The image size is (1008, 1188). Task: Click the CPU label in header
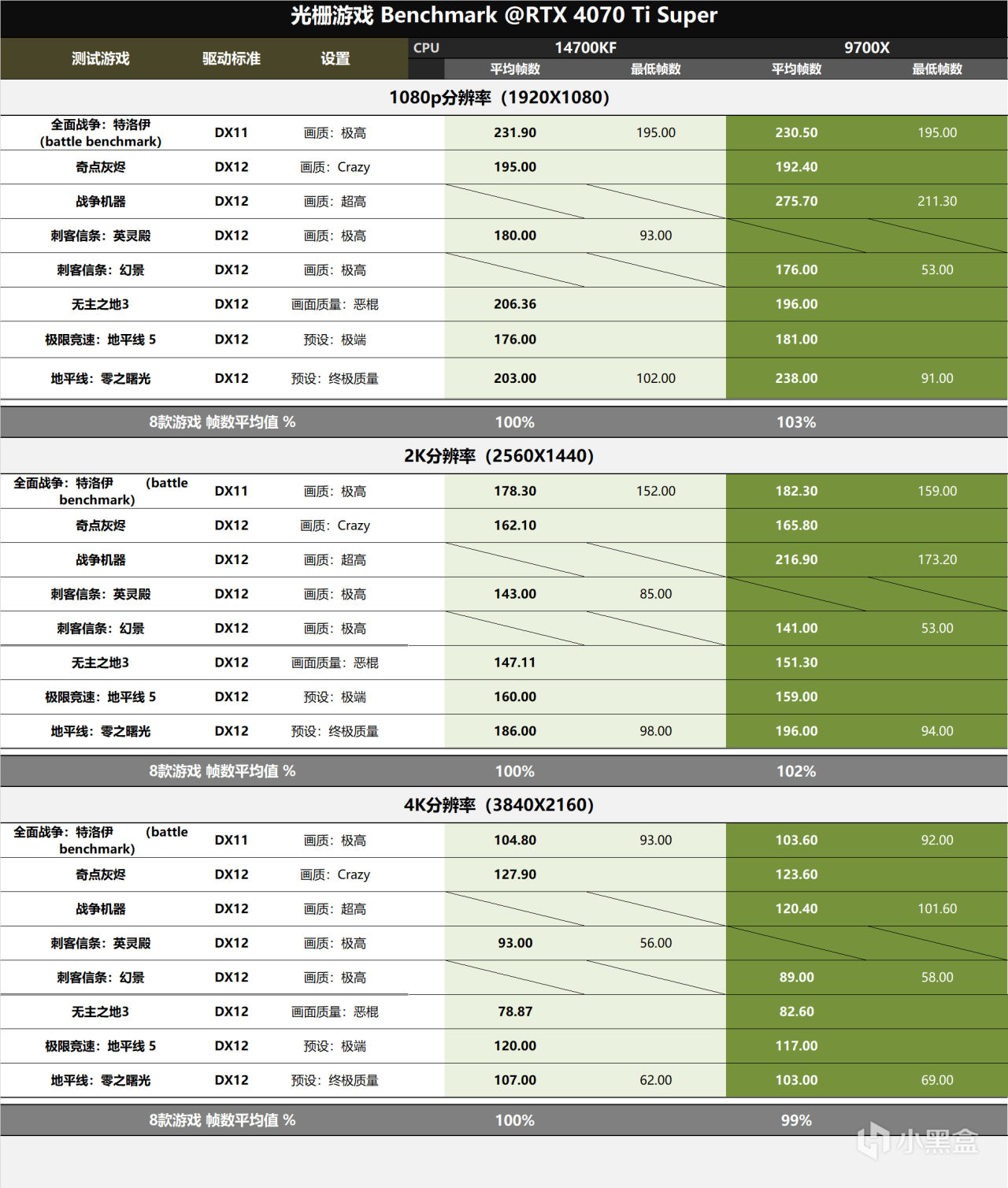coord(426,47)
